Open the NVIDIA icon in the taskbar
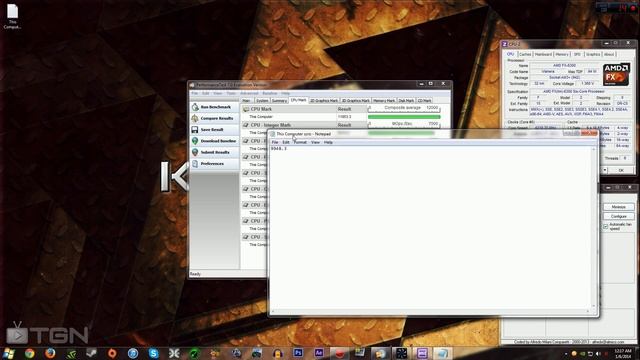Viewport: 640px width, 360px height. click(71, 353)
